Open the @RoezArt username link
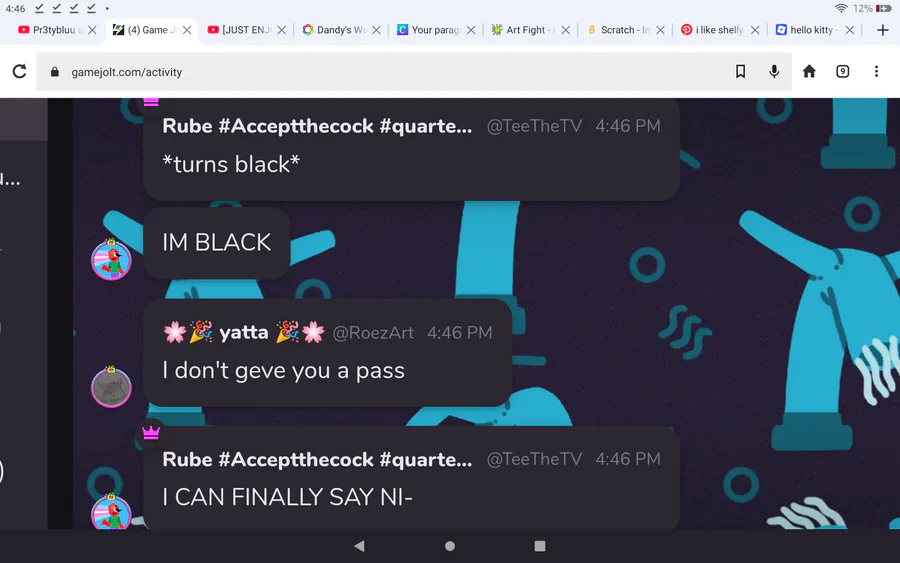The height and width of the screenshot is (563, 900). pos(373,332)
